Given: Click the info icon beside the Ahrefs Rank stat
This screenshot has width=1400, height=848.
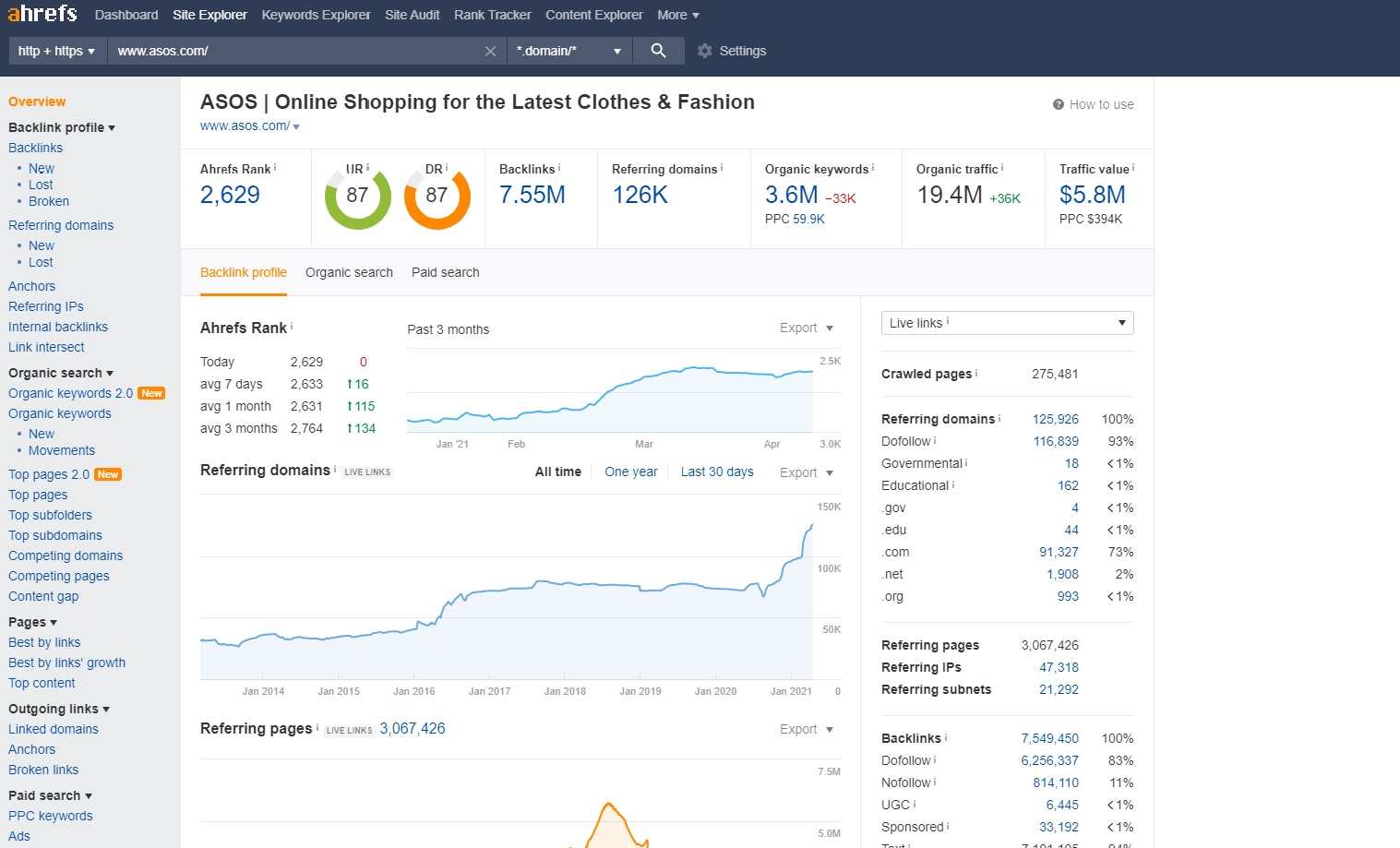Looking at the screenshot, I should [x=275, y=168].
